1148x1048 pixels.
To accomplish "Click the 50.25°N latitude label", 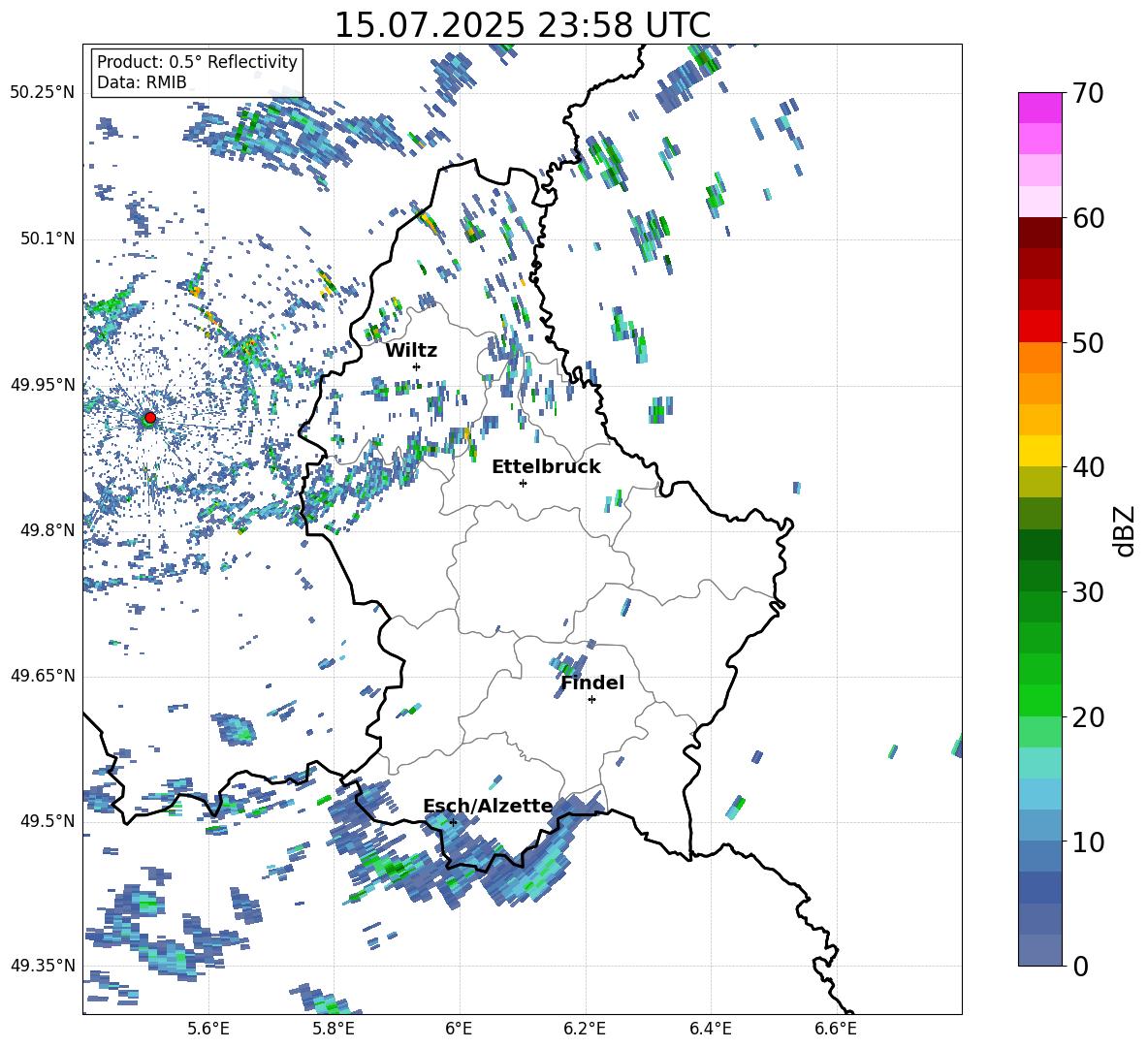I will click(x=43, y=92).
